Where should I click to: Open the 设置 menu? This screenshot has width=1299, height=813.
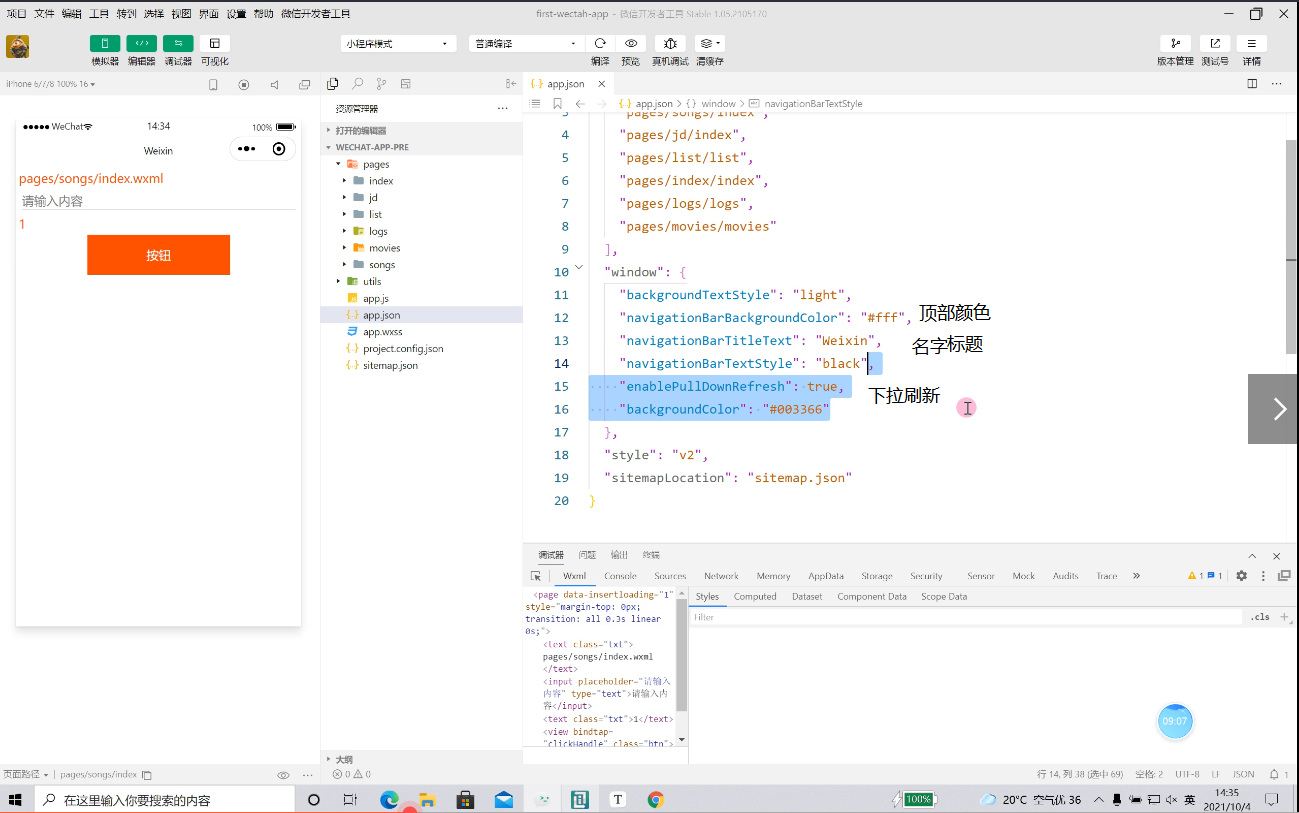click(x=236, y=14)
